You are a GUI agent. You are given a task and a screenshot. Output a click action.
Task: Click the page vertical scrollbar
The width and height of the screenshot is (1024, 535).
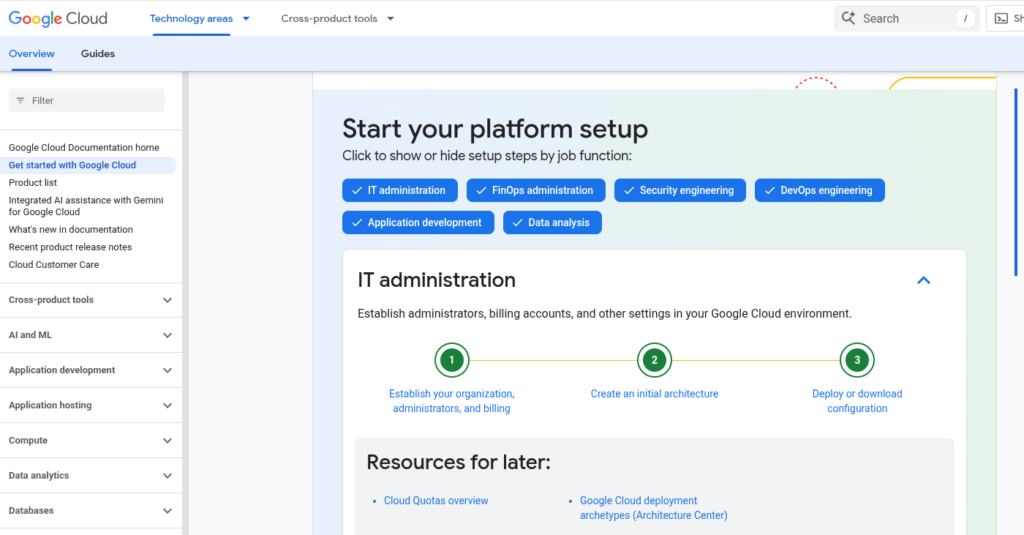(1016, 182)
